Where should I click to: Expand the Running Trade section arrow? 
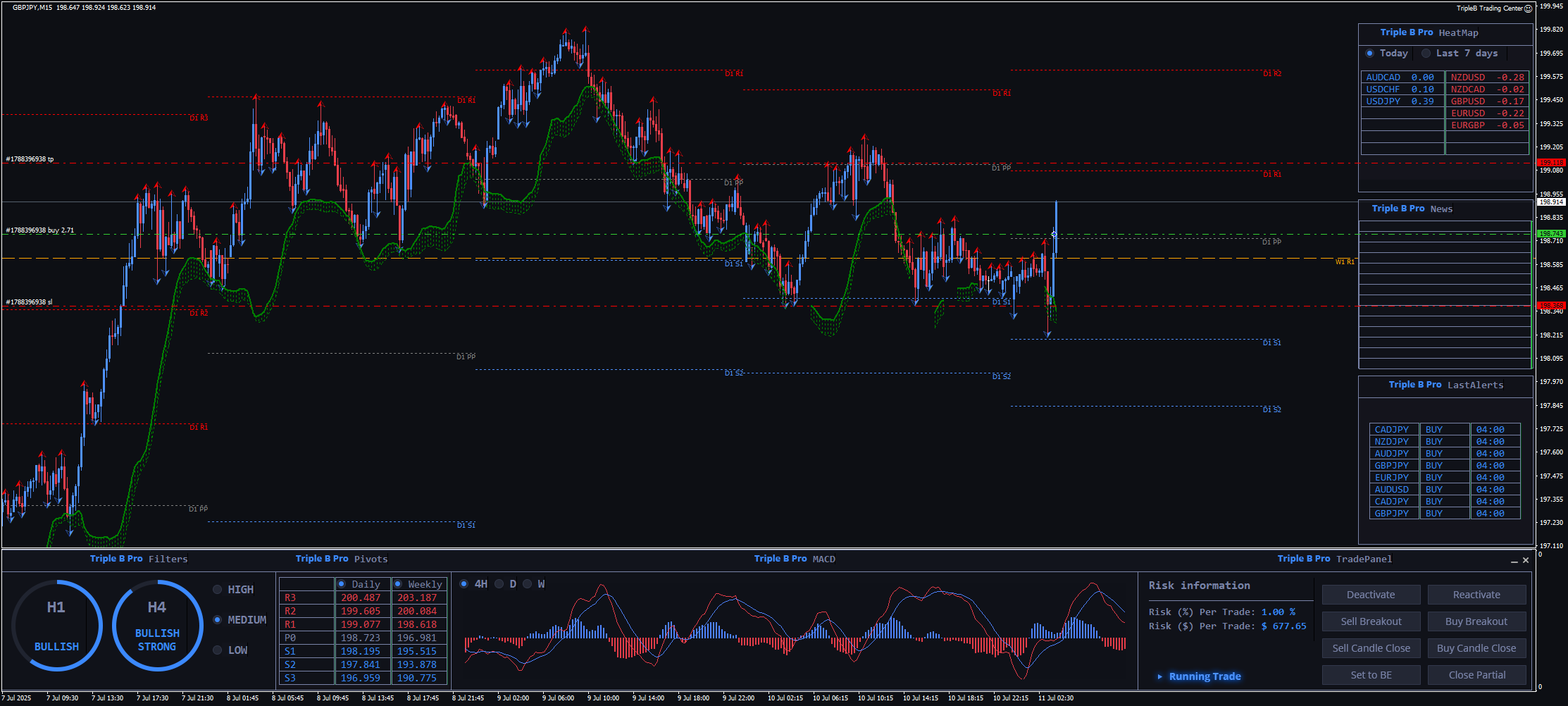click(1159, 676)
